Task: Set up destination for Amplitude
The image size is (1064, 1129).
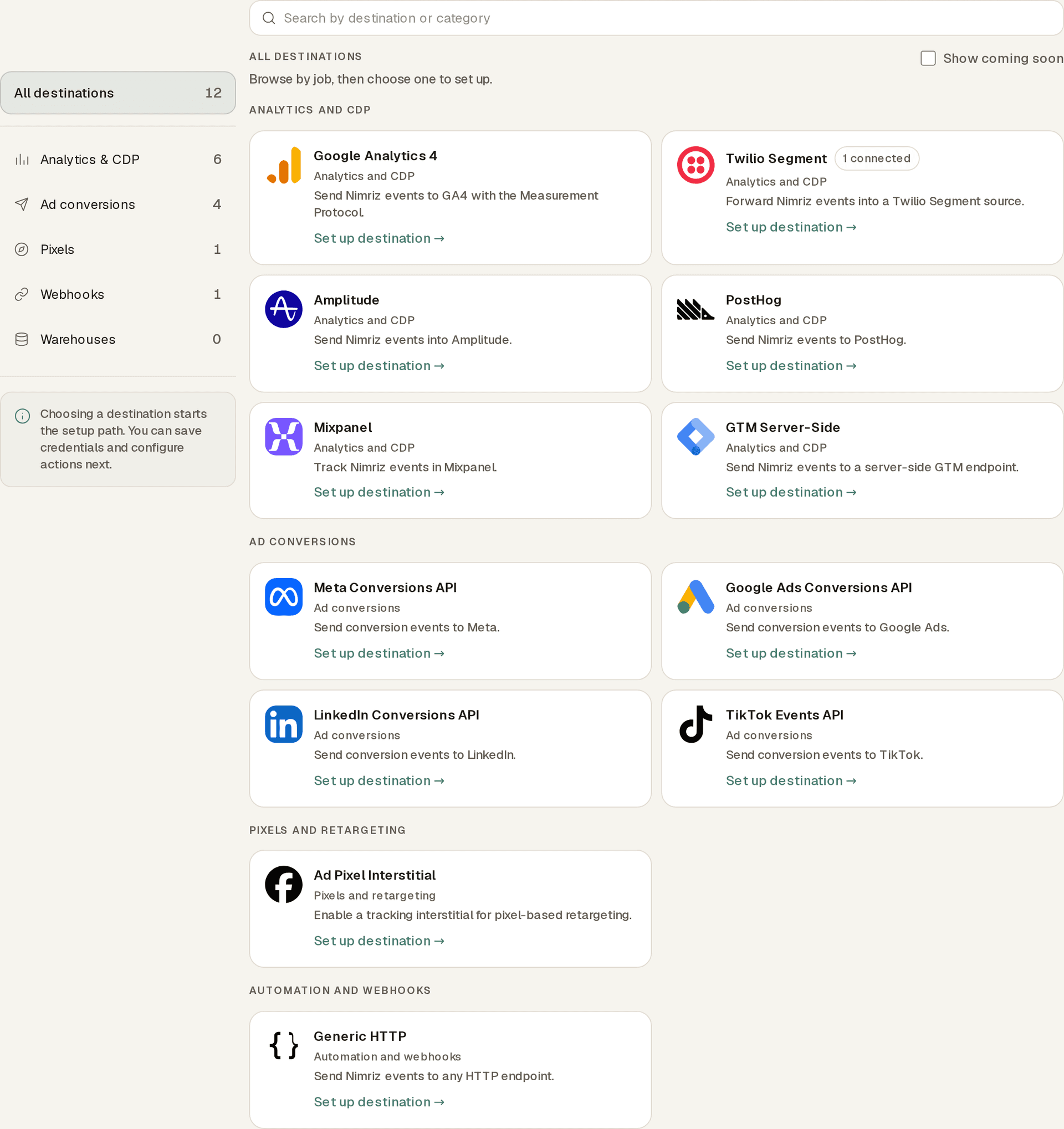Action: 378,366
